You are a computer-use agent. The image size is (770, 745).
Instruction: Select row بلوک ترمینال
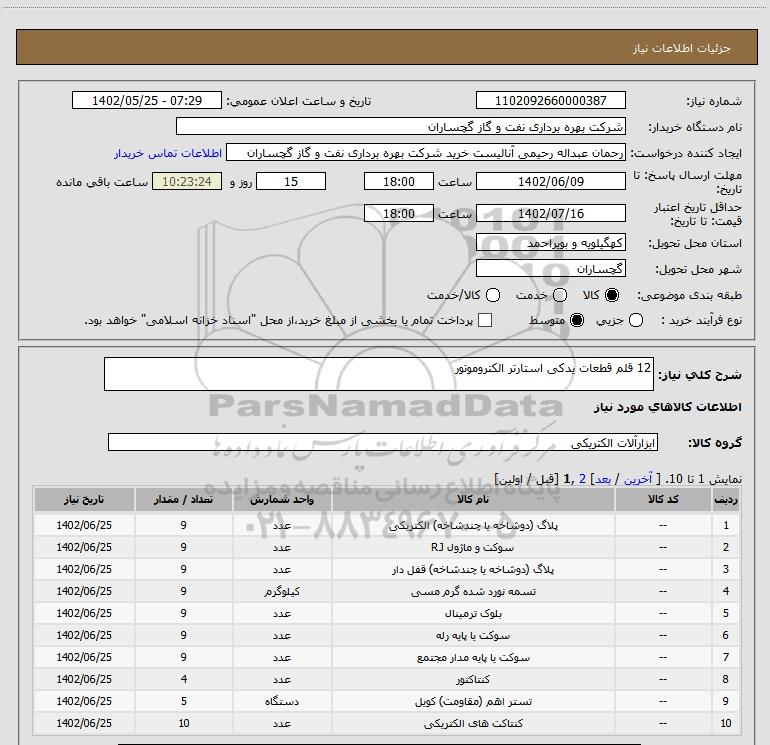point(386,613)
